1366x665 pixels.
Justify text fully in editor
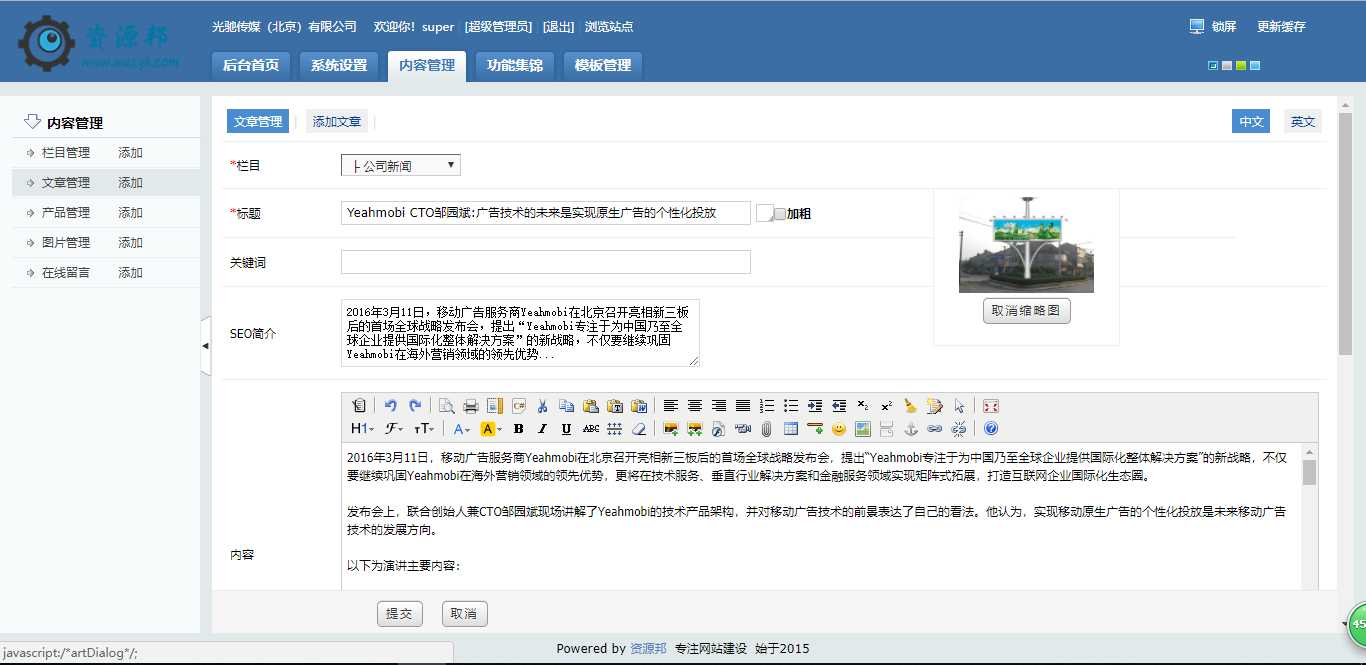click(743, 406)
